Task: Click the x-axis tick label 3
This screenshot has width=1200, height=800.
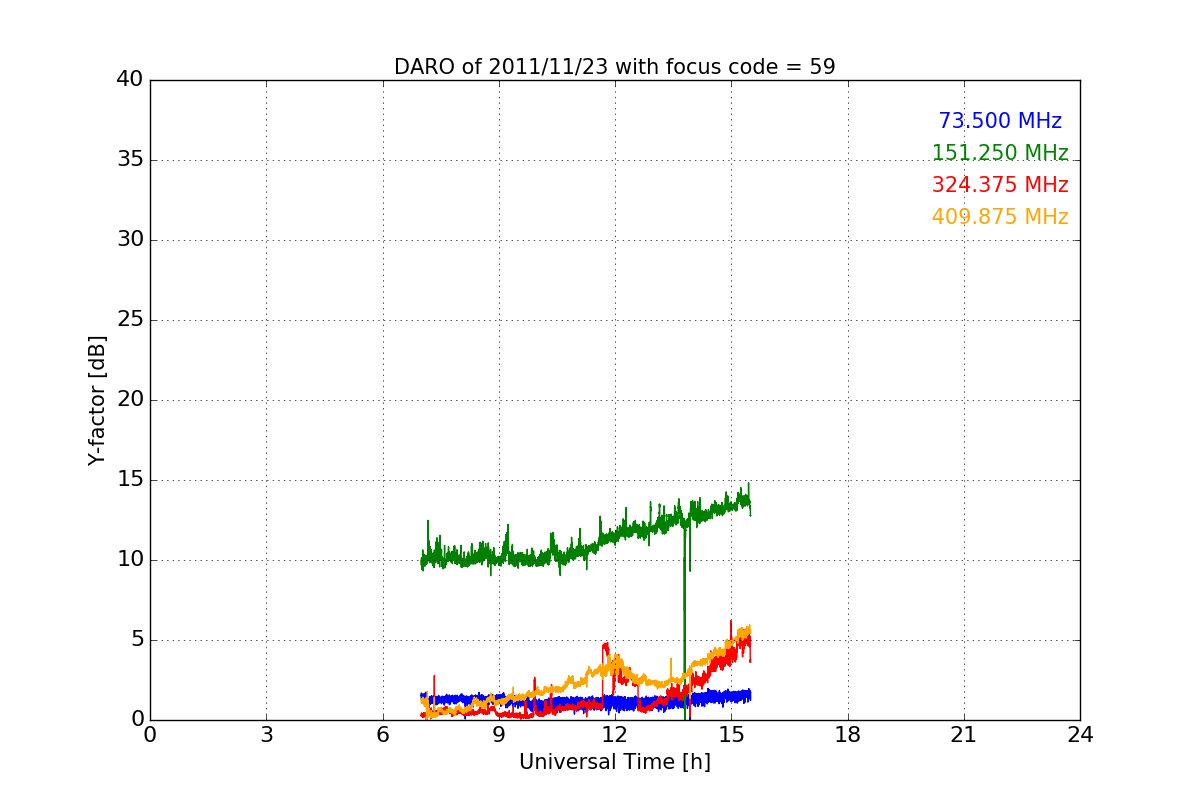Action: (266, 735)
